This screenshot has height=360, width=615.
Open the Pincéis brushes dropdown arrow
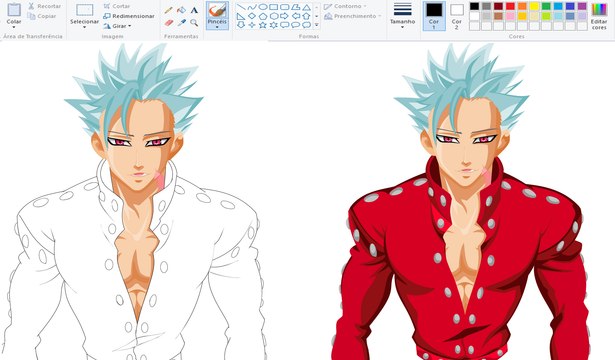click(x=217, y=27)
